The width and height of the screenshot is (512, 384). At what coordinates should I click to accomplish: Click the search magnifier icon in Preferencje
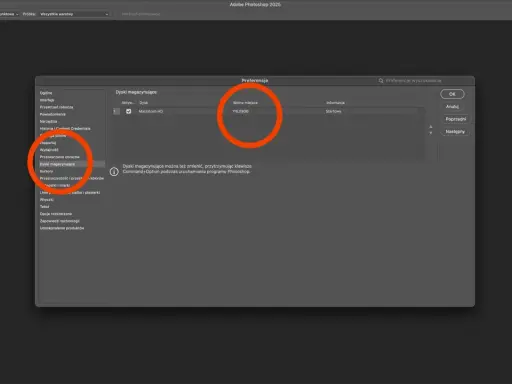[381, 81]
